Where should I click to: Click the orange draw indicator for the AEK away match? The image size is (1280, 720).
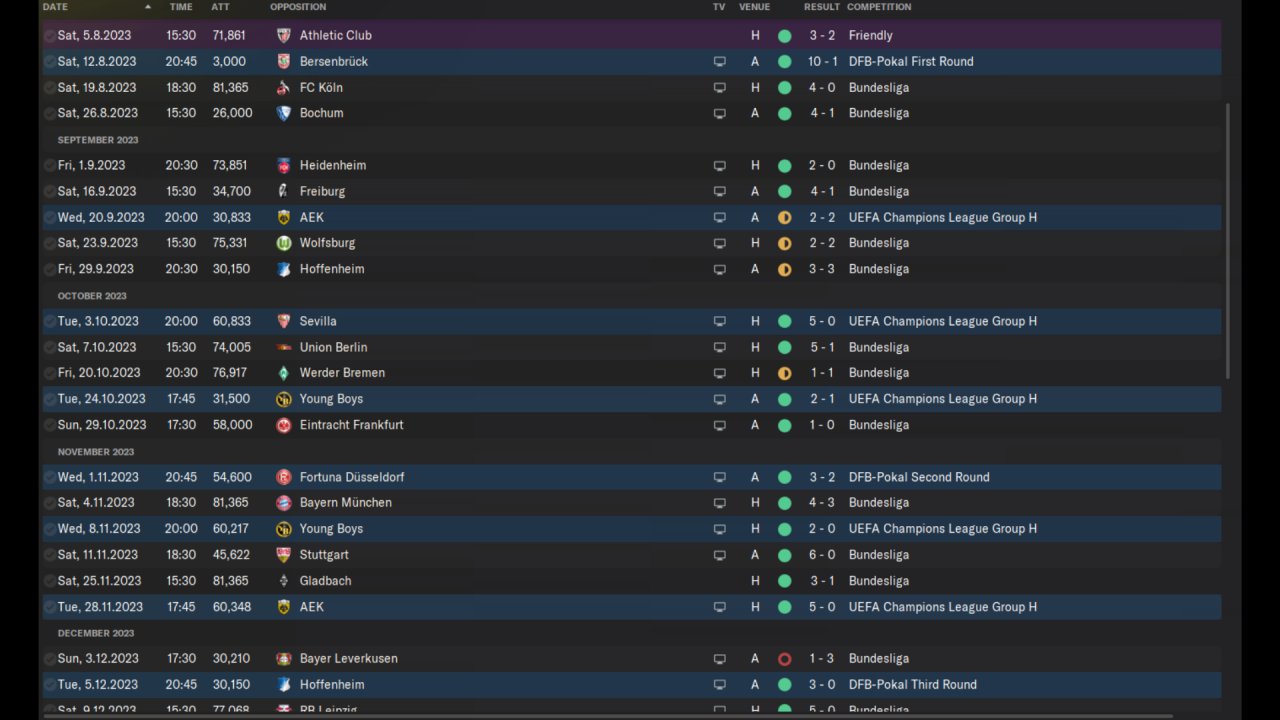(784, 218)
